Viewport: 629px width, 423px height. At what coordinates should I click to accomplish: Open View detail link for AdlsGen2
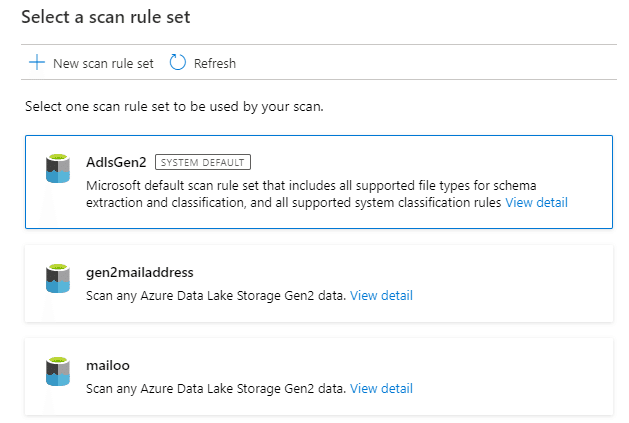pyautogui.click(x=536, y=202)
